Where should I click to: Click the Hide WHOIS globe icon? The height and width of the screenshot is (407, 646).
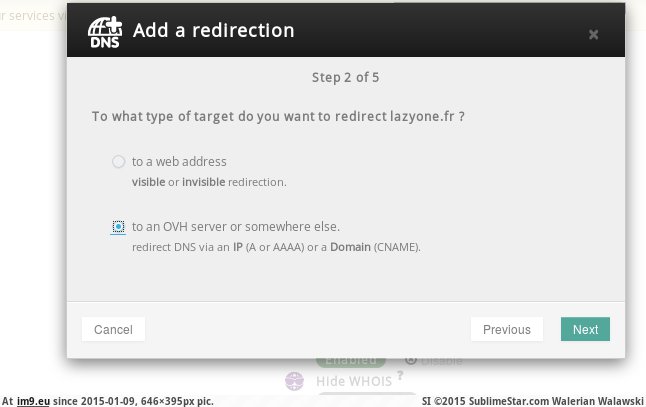point(293,381)
